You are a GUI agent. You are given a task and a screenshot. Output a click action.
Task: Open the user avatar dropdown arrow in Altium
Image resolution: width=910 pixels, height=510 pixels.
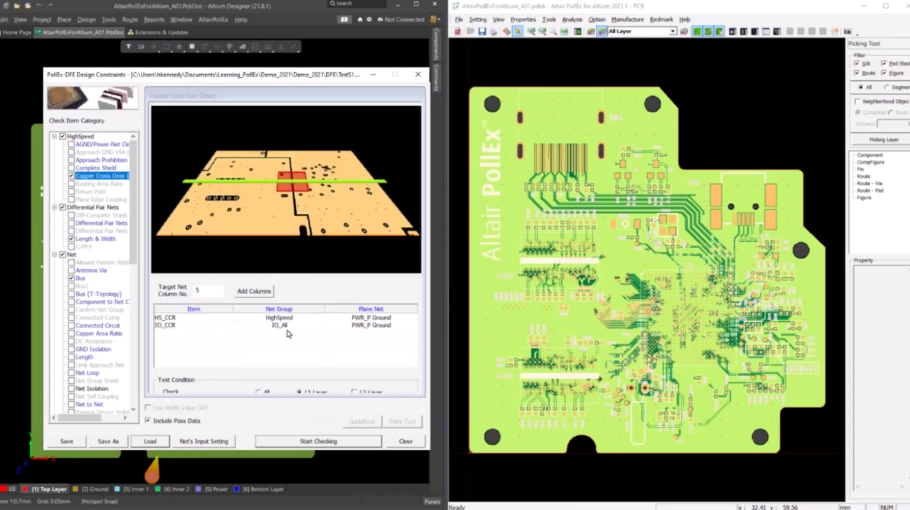pos(438,19)
